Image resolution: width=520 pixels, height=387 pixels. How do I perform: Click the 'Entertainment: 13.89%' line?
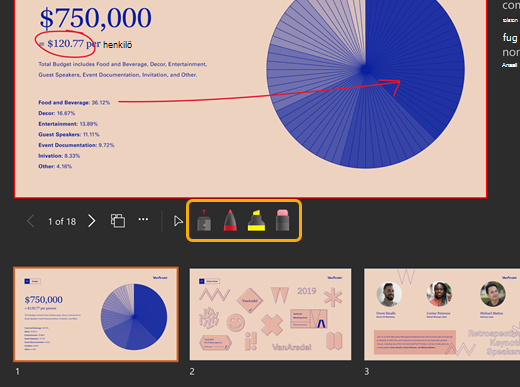pyautogui.click(x=68, y=124)
